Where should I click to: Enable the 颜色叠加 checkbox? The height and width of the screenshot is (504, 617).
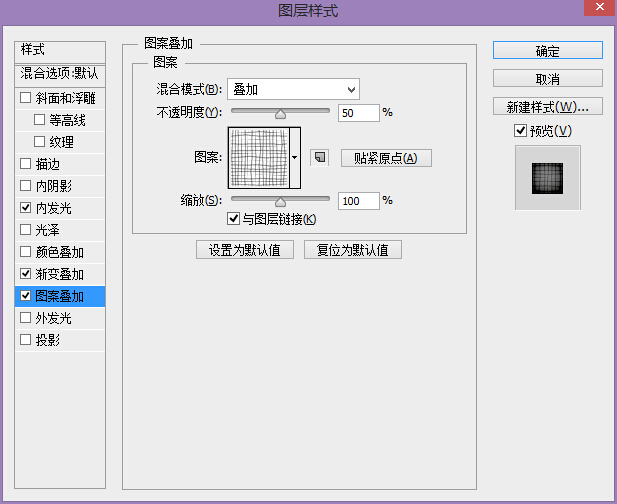(26, 252)
